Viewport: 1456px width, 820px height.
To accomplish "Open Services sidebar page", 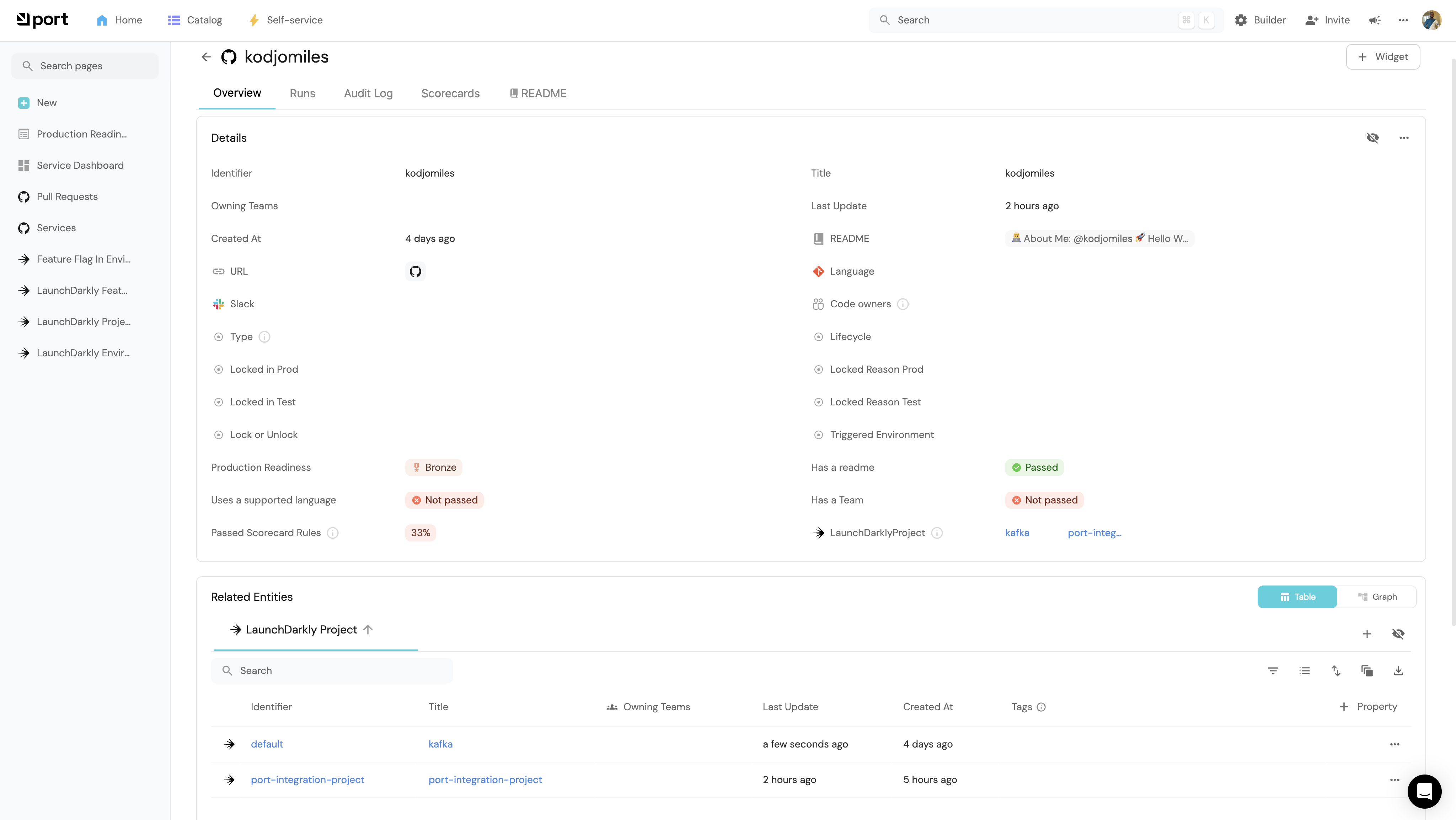I will click(46, 228).
